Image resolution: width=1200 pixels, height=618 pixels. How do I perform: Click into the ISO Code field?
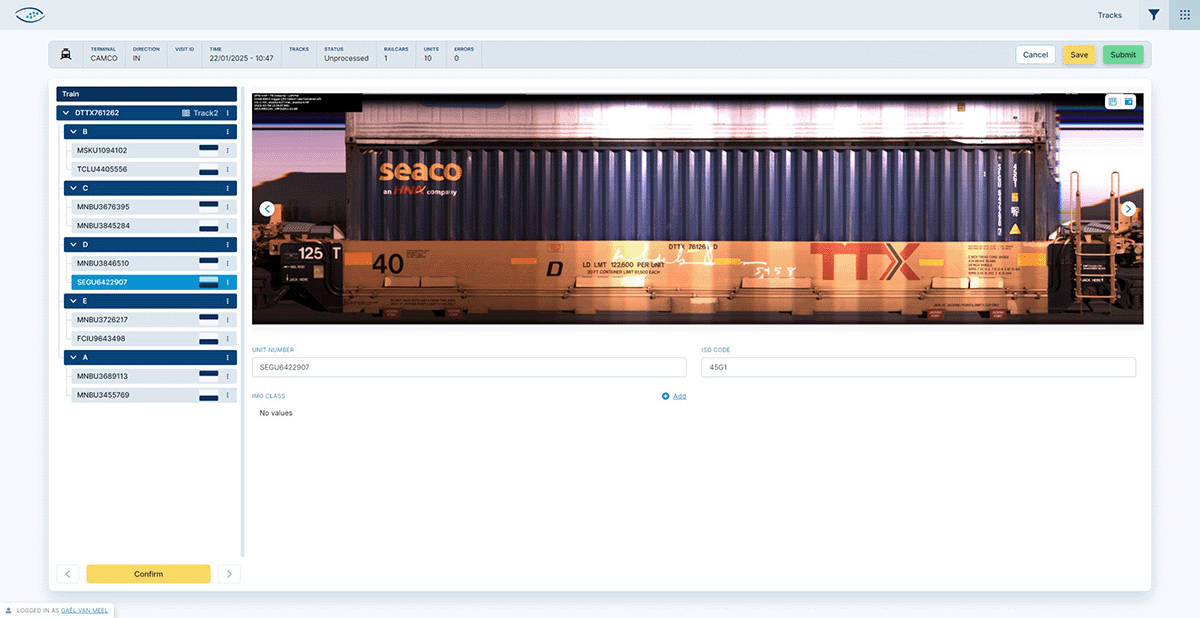click(918, 368)
